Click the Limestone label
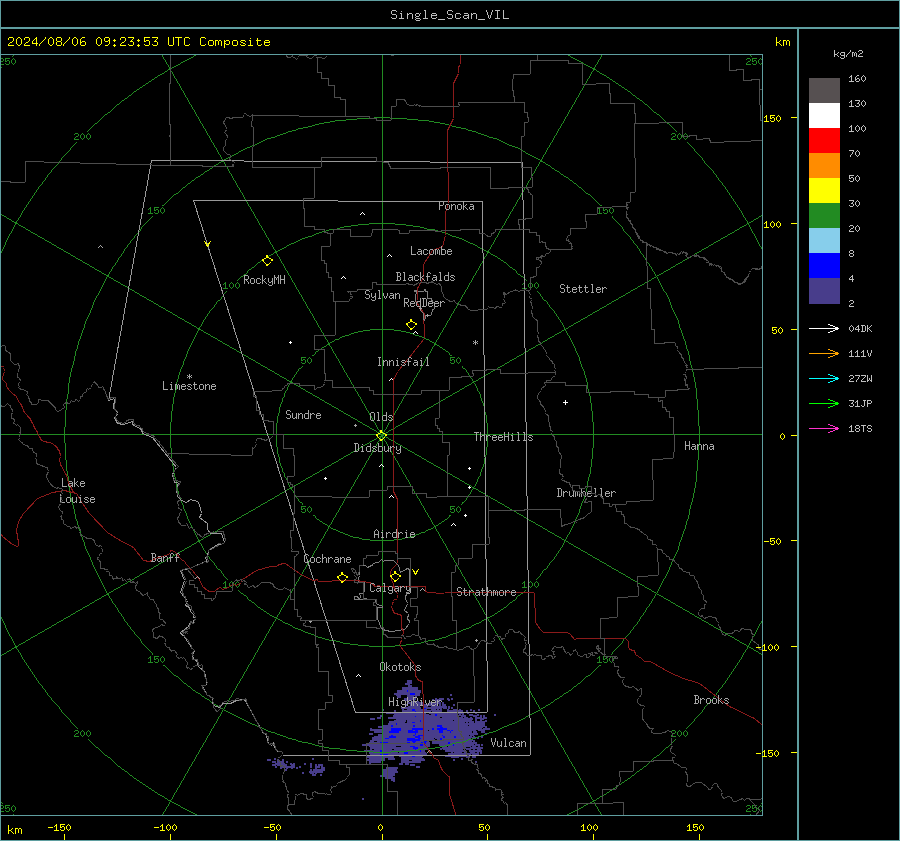The height and width of the screenshot is (841, 900). pyautogui.click(x=189, y=386)
